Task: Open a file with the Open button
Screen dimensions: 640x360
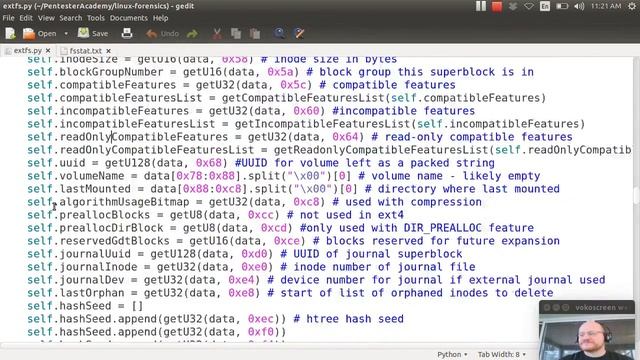Action: pos(39,33)
